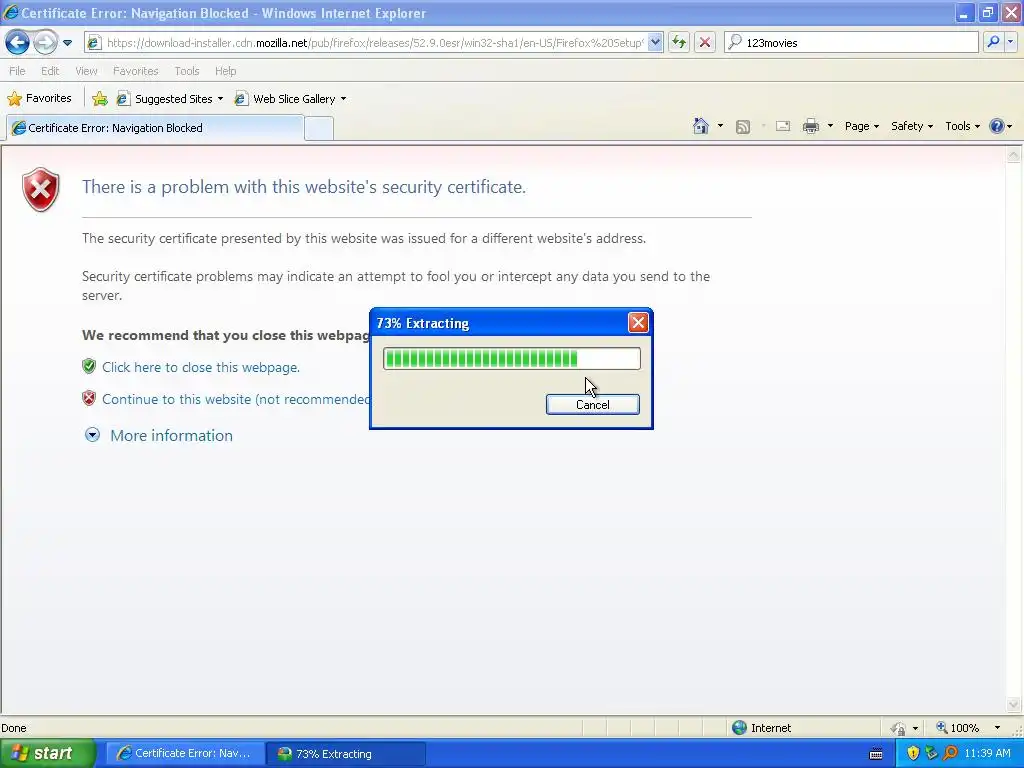
Task: Click the Done status bar text
Action: click(x=14, y=728)
